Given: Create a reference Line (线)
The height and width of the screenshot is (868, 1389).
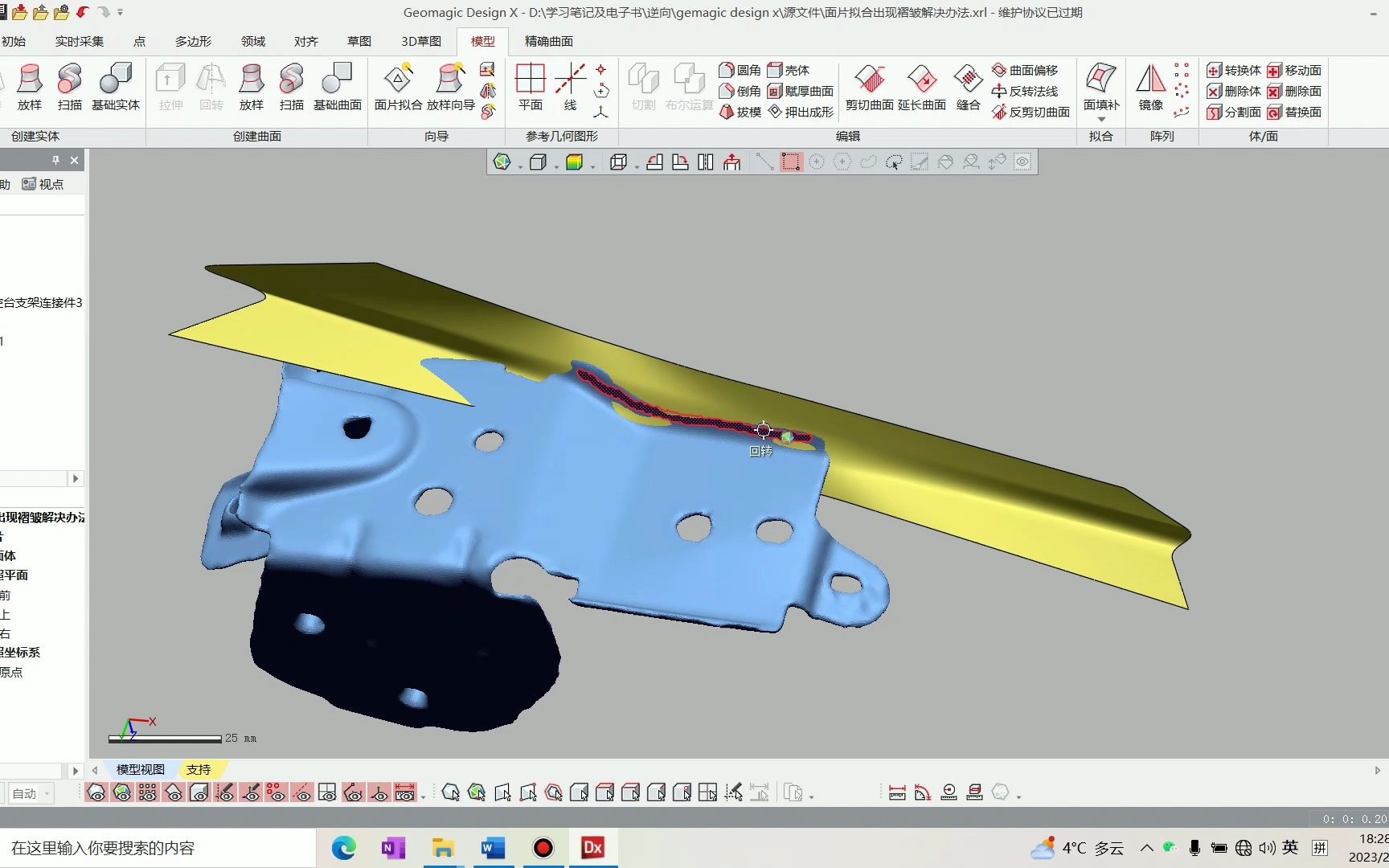Looking at the screenshot, I should pyautogui.click(x=570, y=87).
